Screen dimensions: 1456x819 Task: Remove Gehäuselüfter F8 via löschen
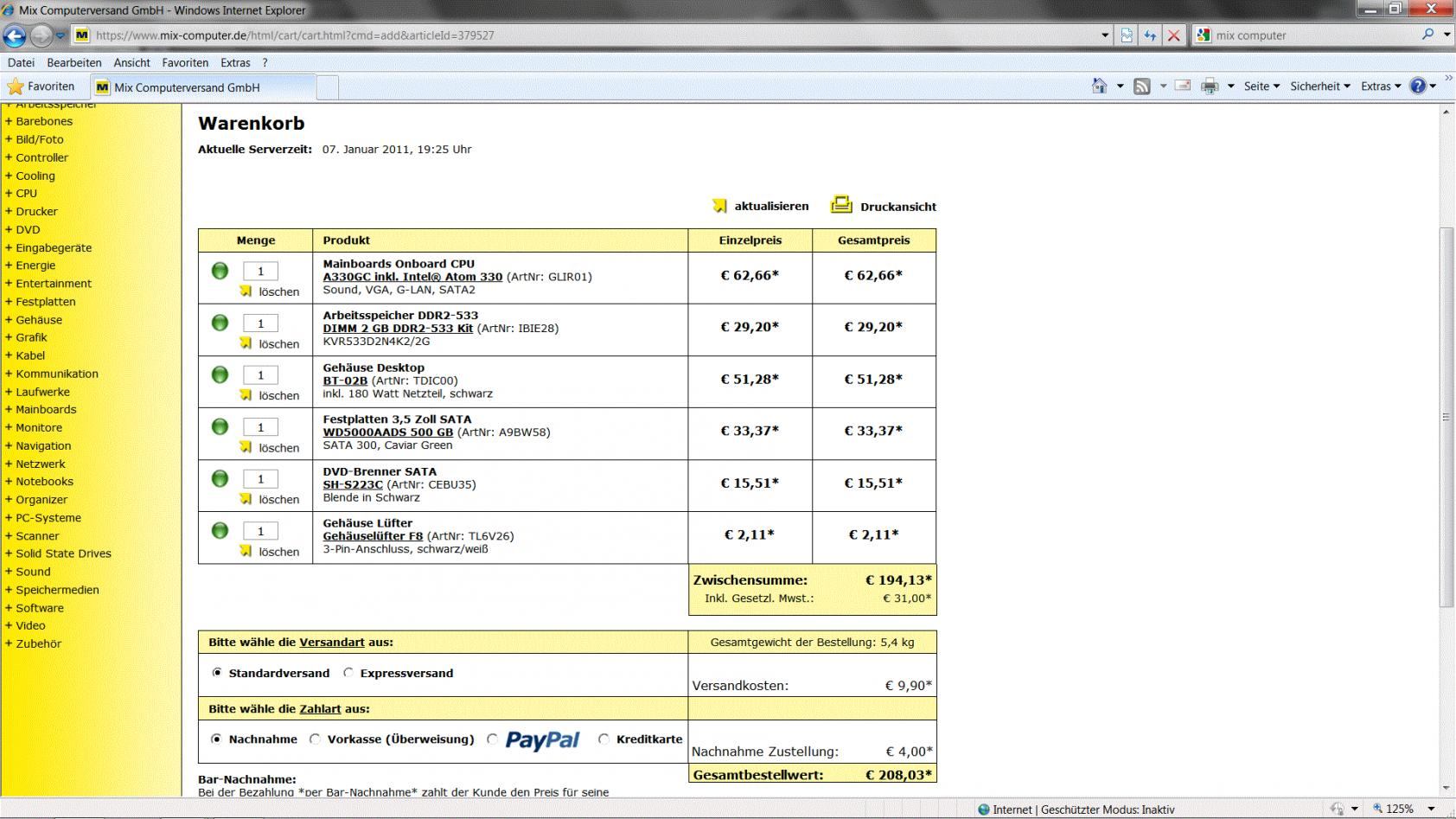point(270,552)
